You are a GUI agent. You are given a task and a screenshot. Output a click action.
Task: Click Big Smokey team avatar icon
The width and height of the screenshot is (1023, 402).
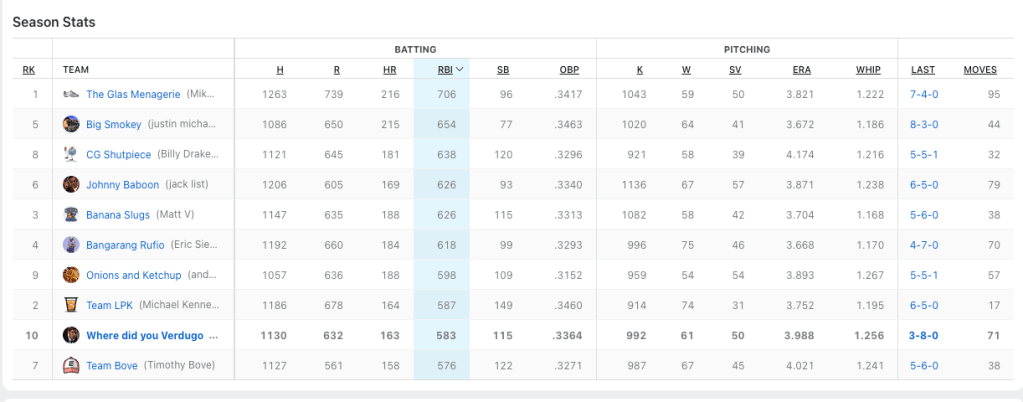[x=71, y=124]
